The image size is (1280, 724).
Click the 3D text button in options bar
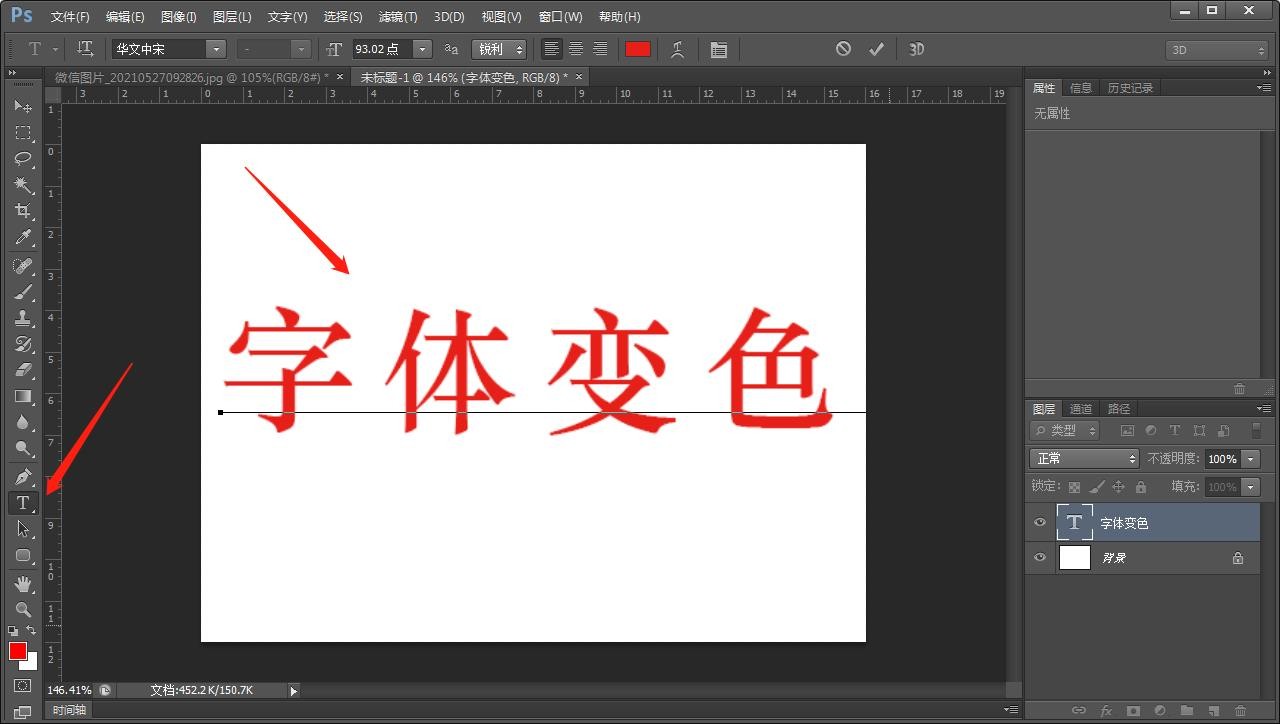916,49
